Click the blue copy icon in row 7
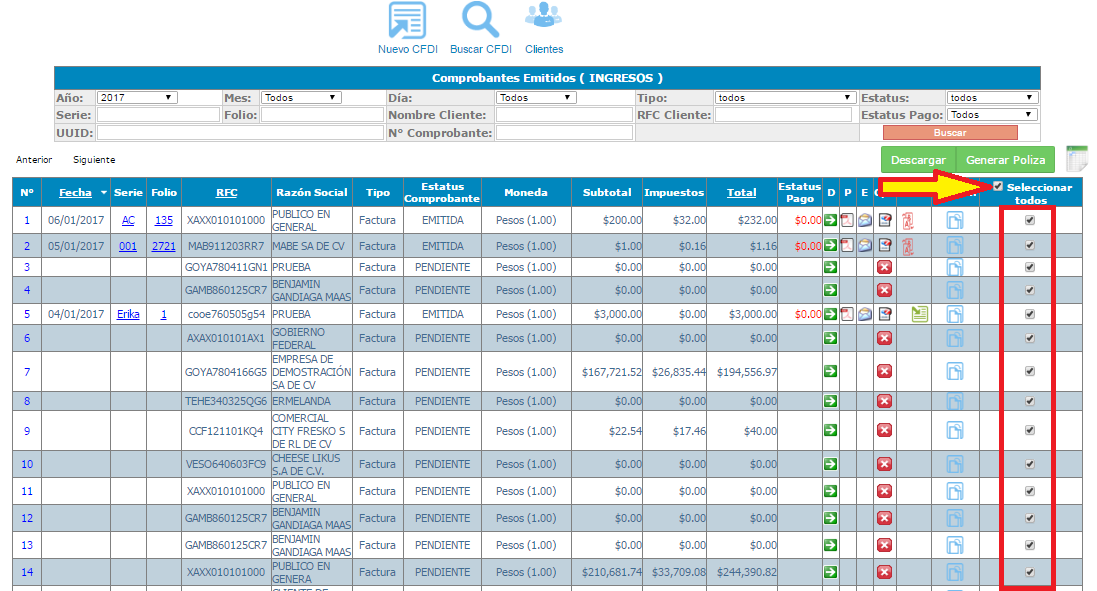1097x591 pixels. [955, 371]
